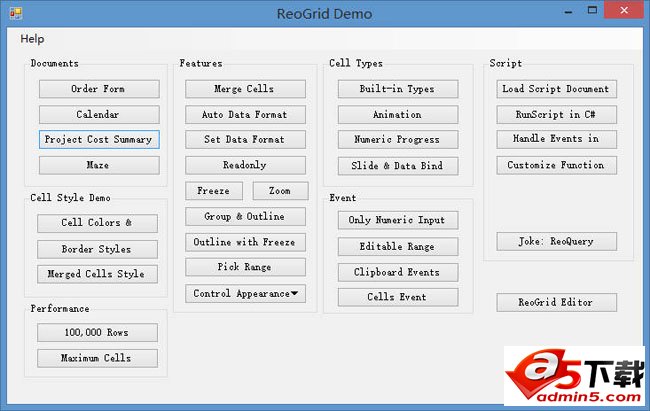Open the Cells Event demo
650x411 pixels.
[398, 297]
